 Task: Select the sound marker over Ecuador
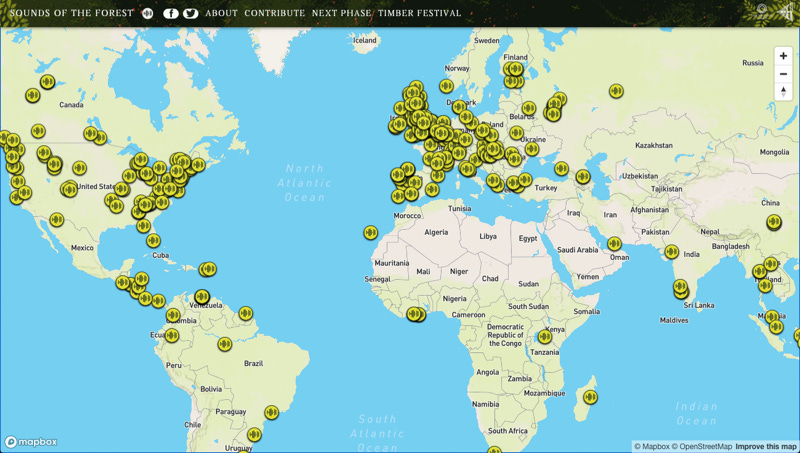coord(171,336)
